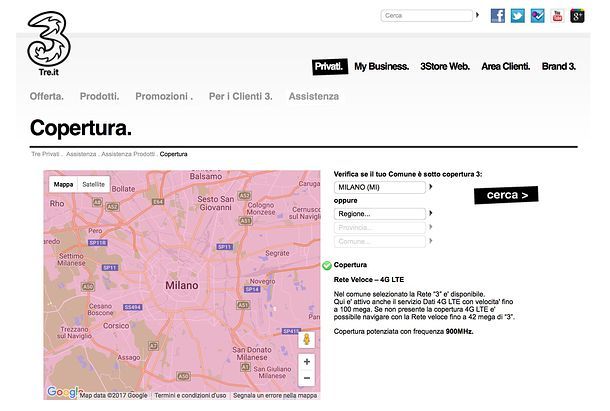Open Brand 3 section

coord(559,67)
